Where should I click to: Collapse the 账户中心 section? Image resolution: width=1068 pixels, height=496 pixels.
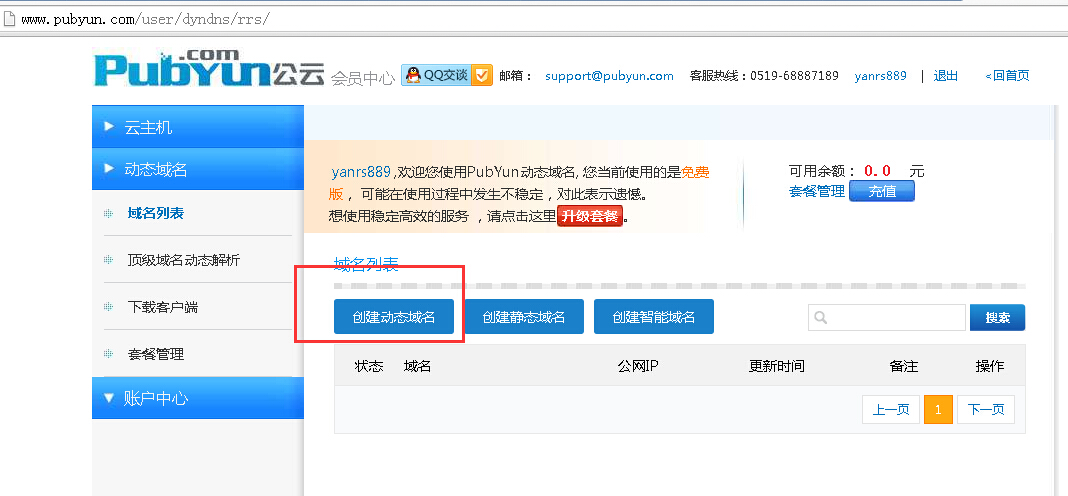[x=198, y=398]
